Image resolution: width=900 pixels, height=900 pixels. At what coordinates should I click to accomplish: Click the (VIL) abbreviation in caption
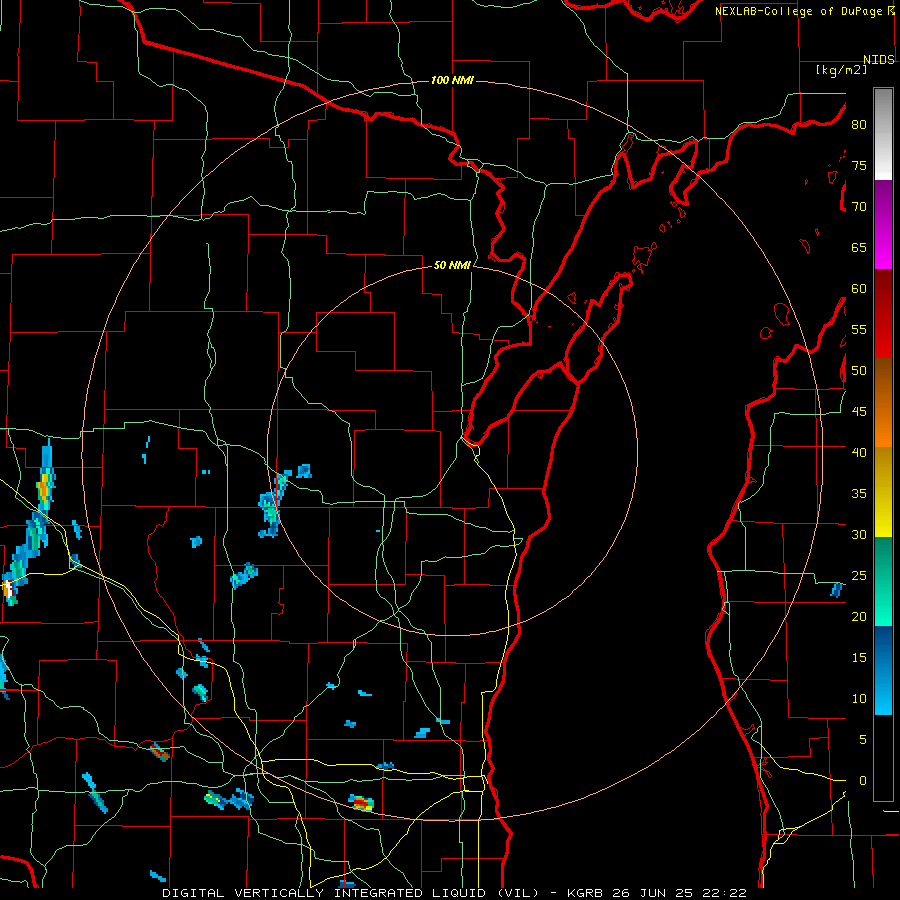coord(518,893)
